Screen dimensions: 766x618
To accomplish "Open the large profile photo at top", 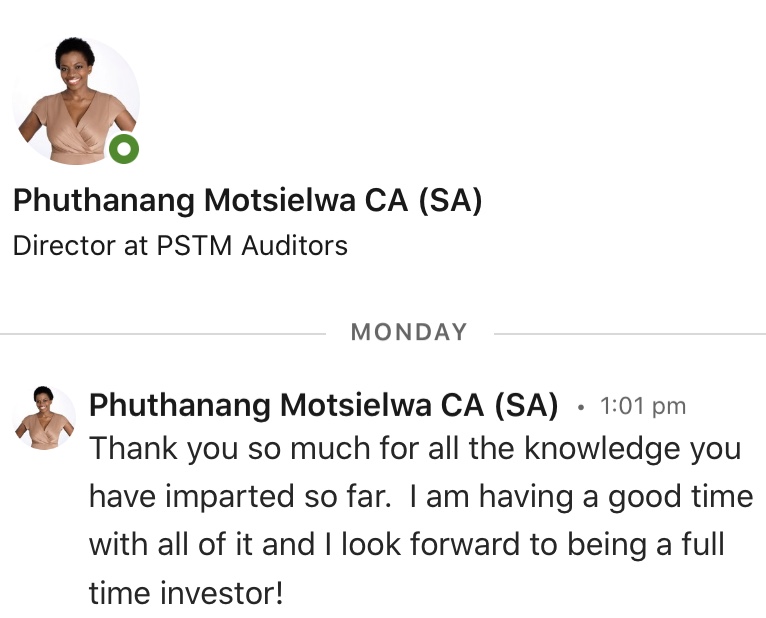I will pyautogui.click(x=76, y=101).
